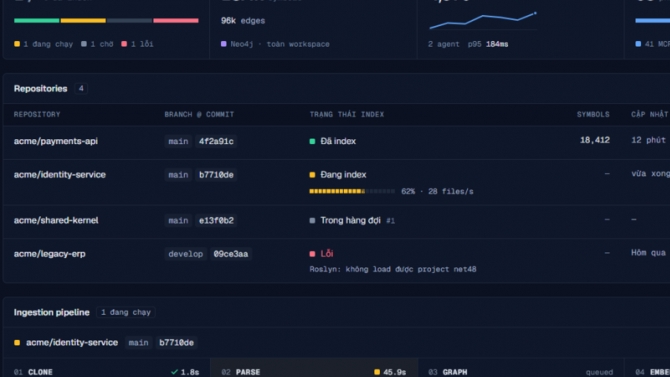Click the latency sparkline chart
Viewport: 670px width, 377px height.
[483, 21]
